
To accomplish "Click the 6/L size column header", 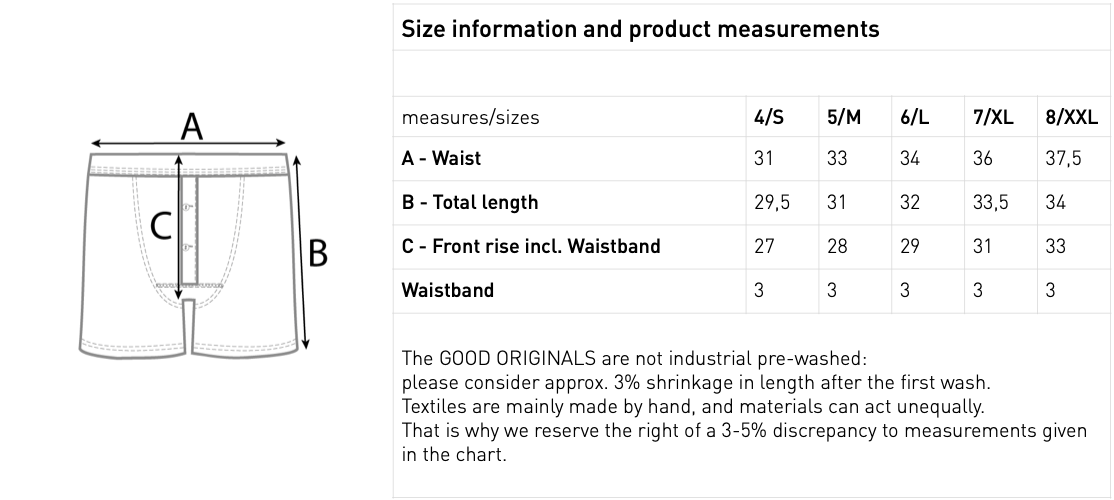I will click(914, 117).
